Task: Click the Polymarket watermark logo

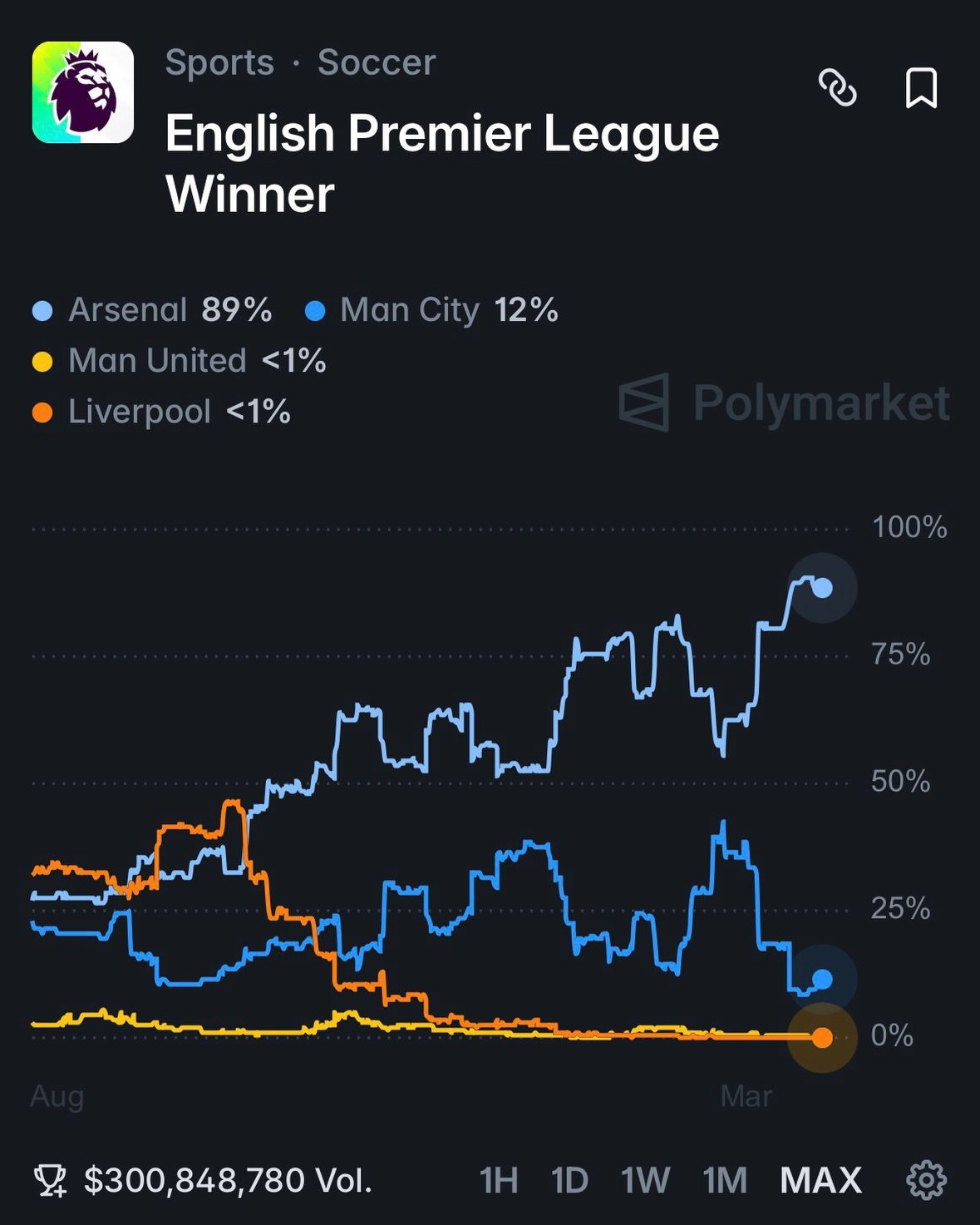Action: coord(644,403)
